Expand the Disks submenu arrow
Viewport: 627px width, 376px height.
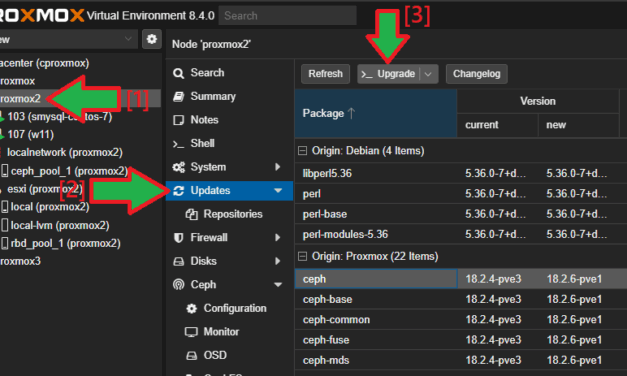(x=278, y=261)
